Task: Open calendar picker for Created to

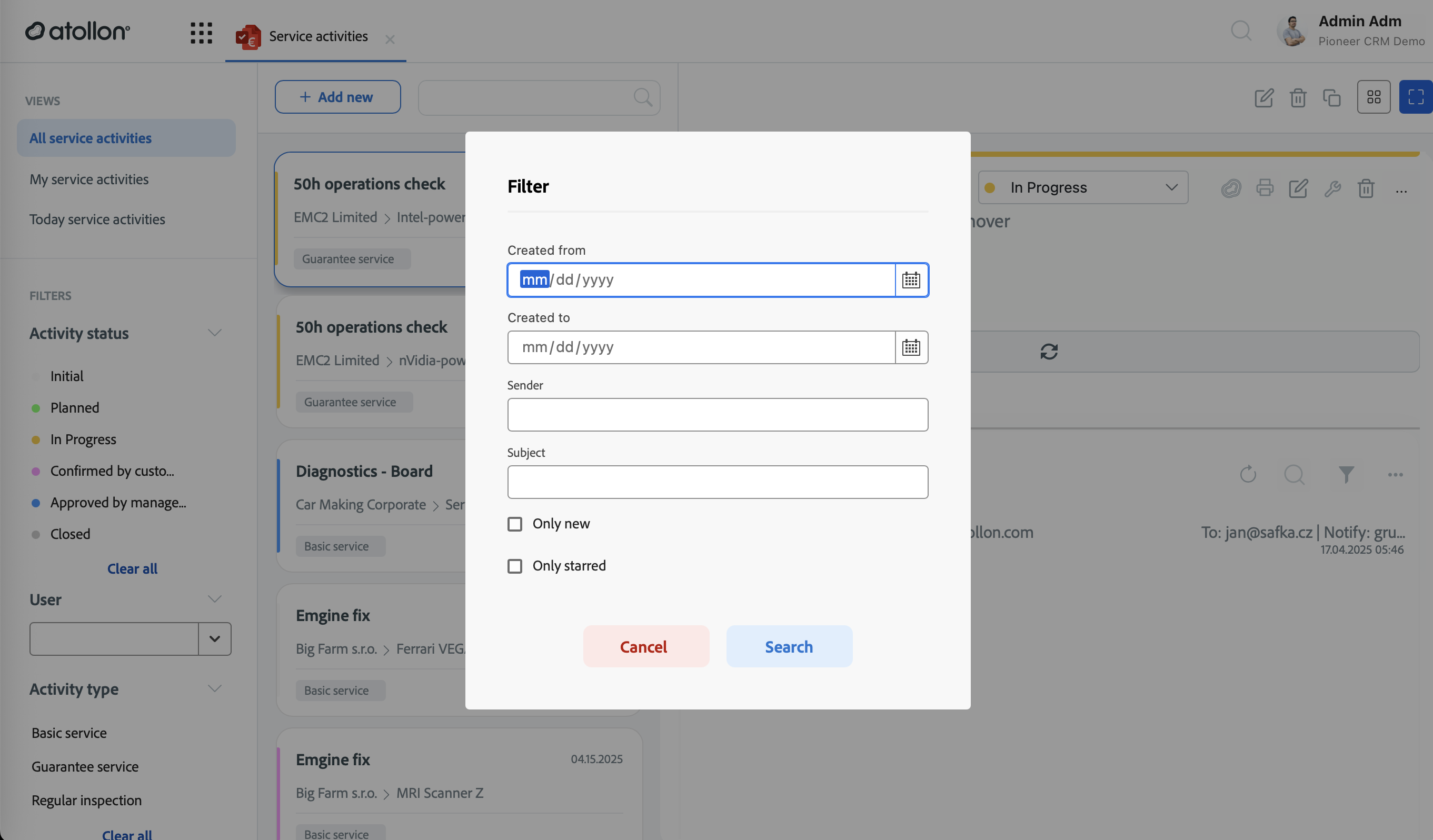Action: [x=911, y=347]
